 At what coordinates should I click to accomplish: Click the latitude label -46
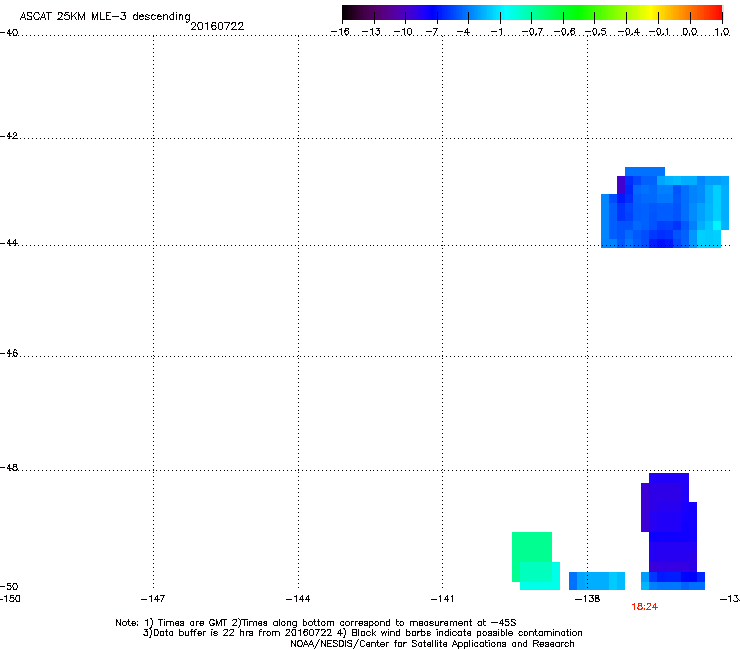tap(9, 353)
